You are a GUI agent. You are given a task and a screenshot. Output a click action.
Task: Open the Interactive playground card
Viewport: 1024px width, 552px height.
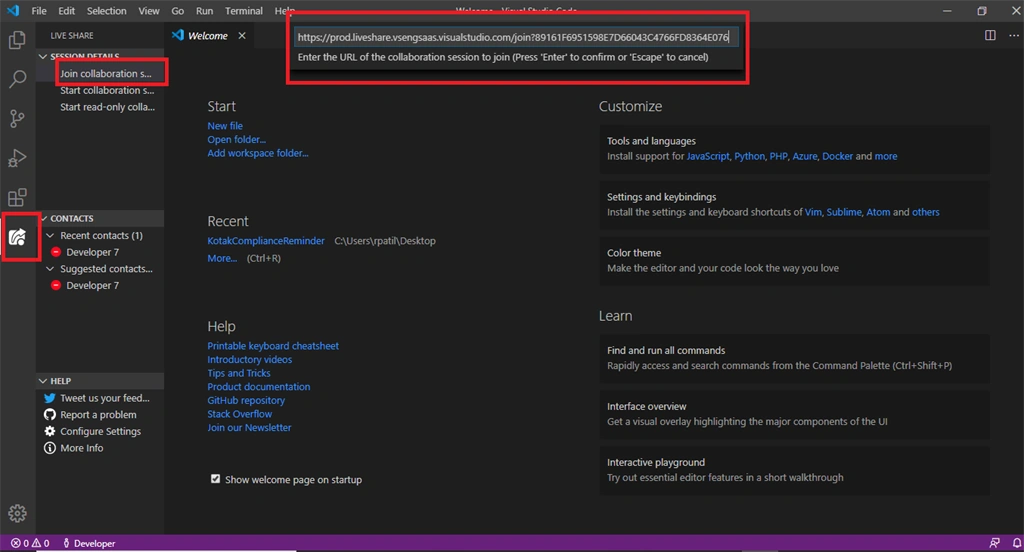click(794, 470)
